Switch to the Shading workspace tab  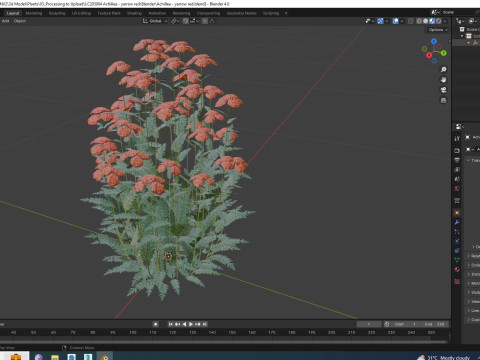(134, 13)
